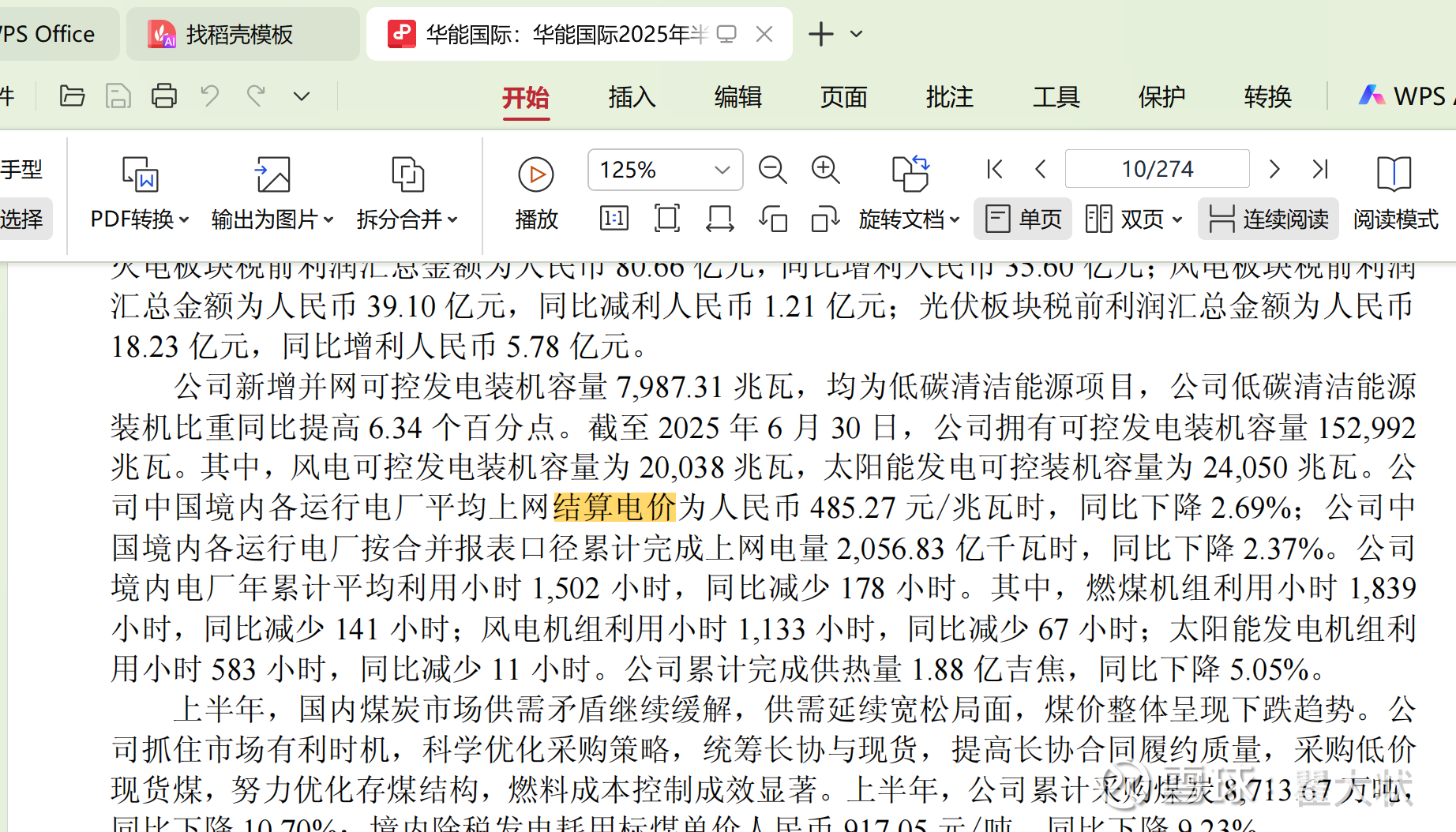
Task: Redo the last undone action
Action: pyautogui.click(x=256, y=96)
